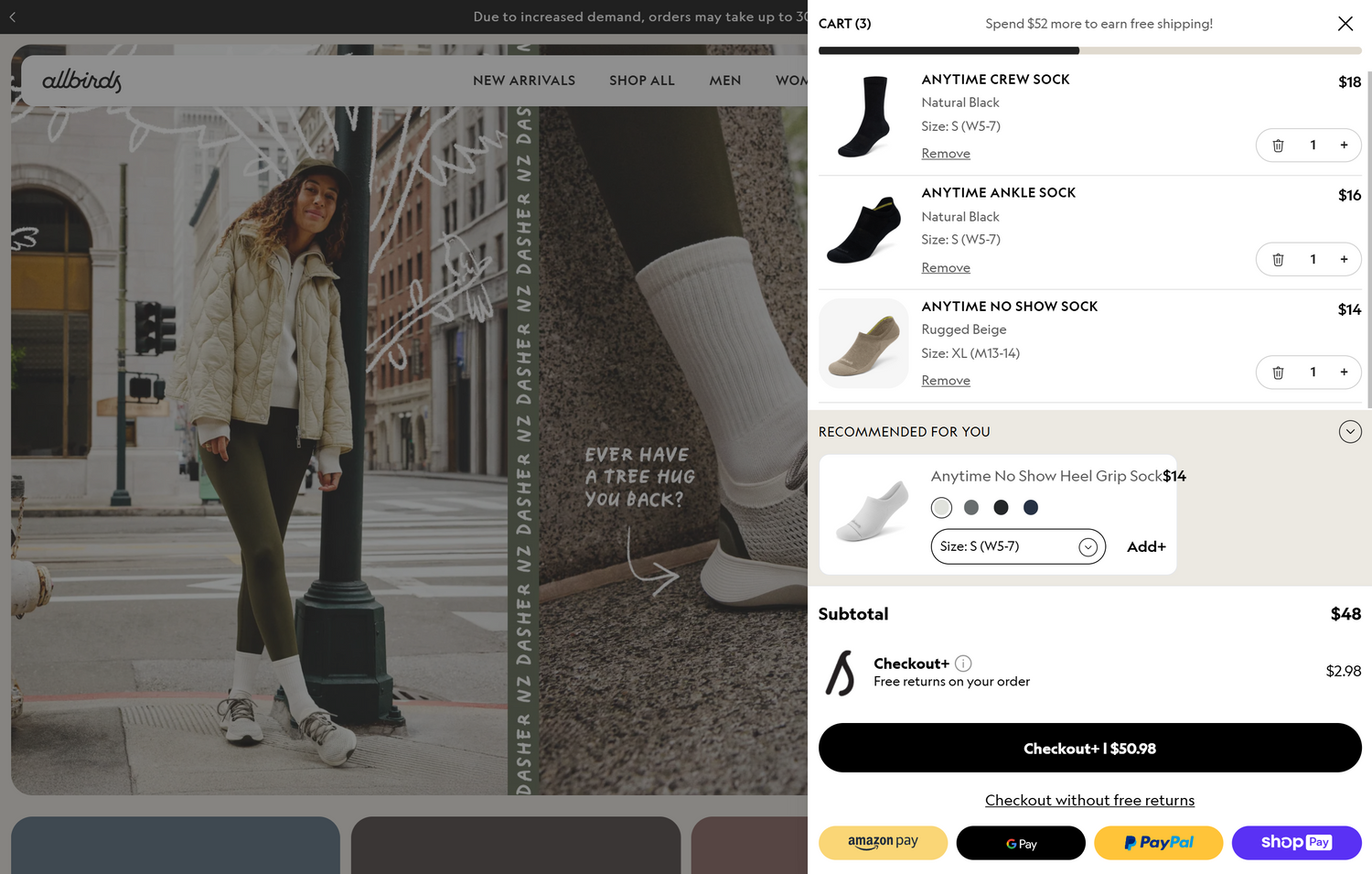Remove Anytime Ankle Sock via Remove link

pos(946,268)
